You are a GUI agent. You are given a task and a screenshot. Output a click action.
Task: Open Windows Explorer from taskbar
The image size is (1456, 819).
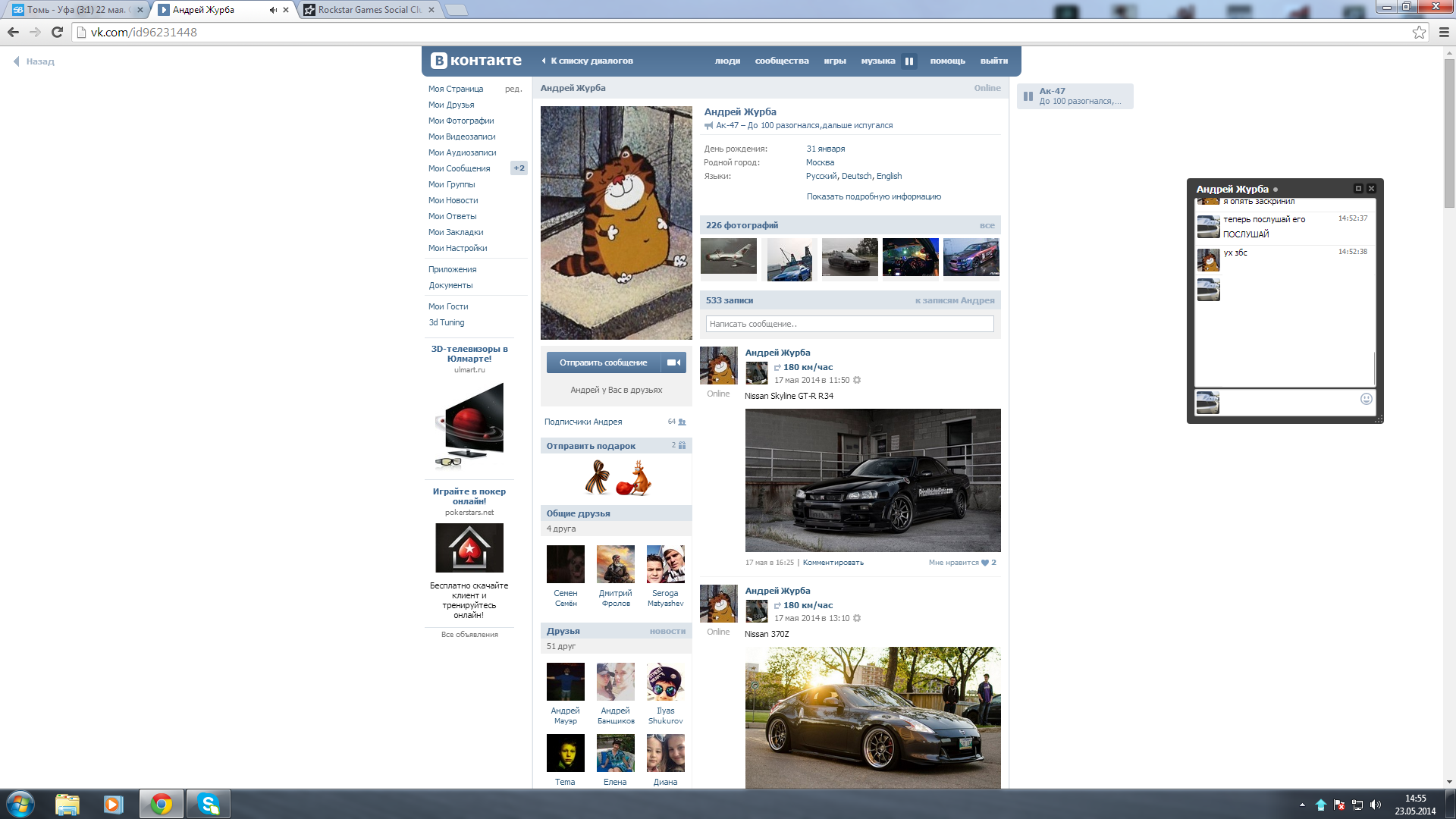tap(67, 804)
